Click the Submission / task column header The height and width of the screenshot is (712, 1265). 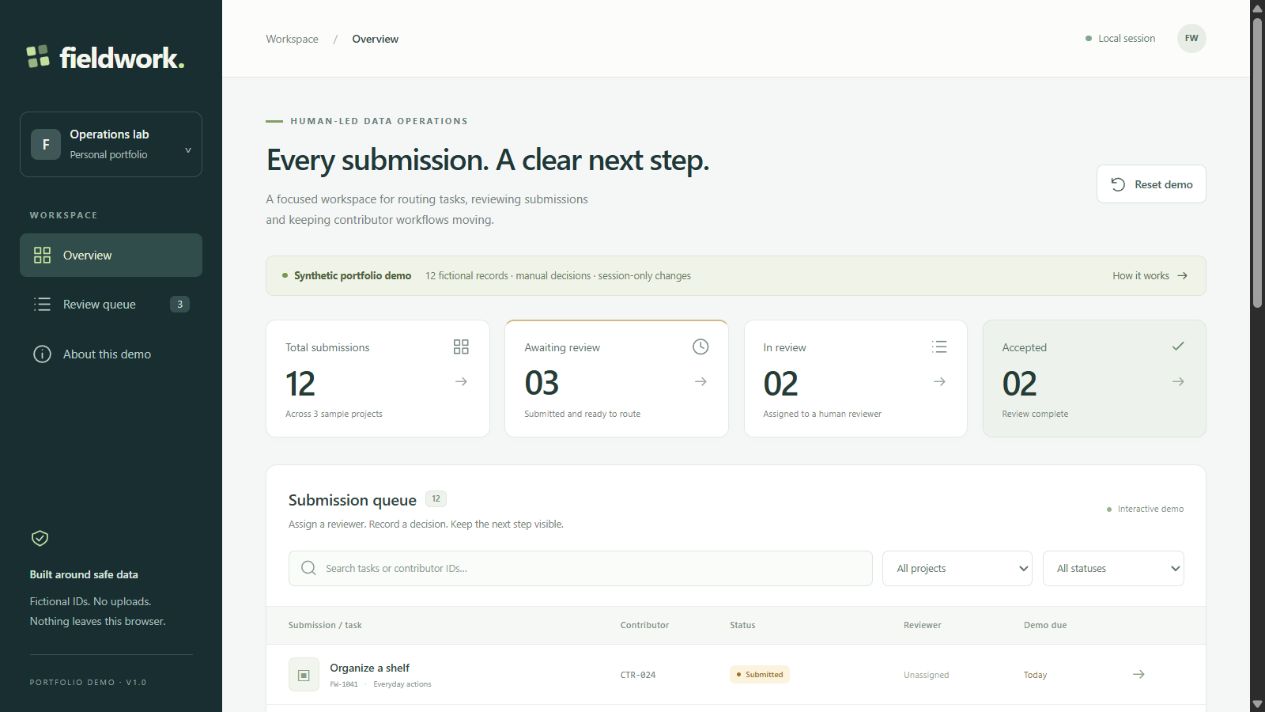[325, 625]
